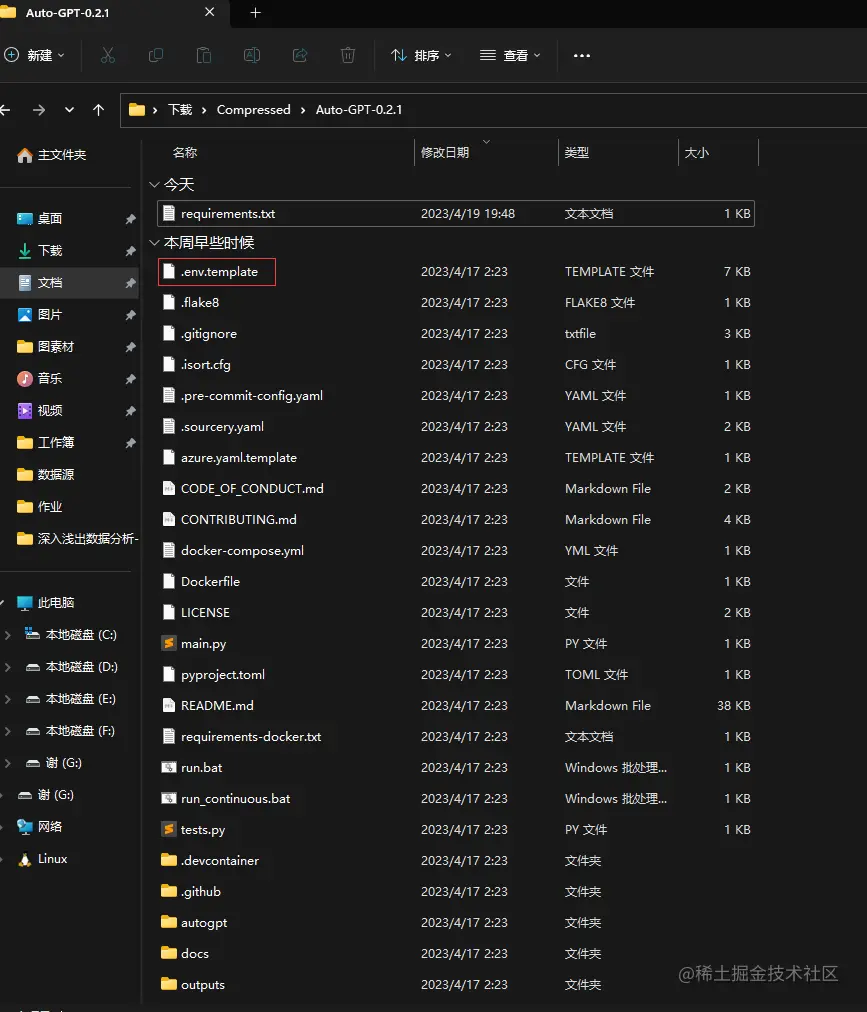
Task: Go forward with the right arrow
Action: [39, 110]
